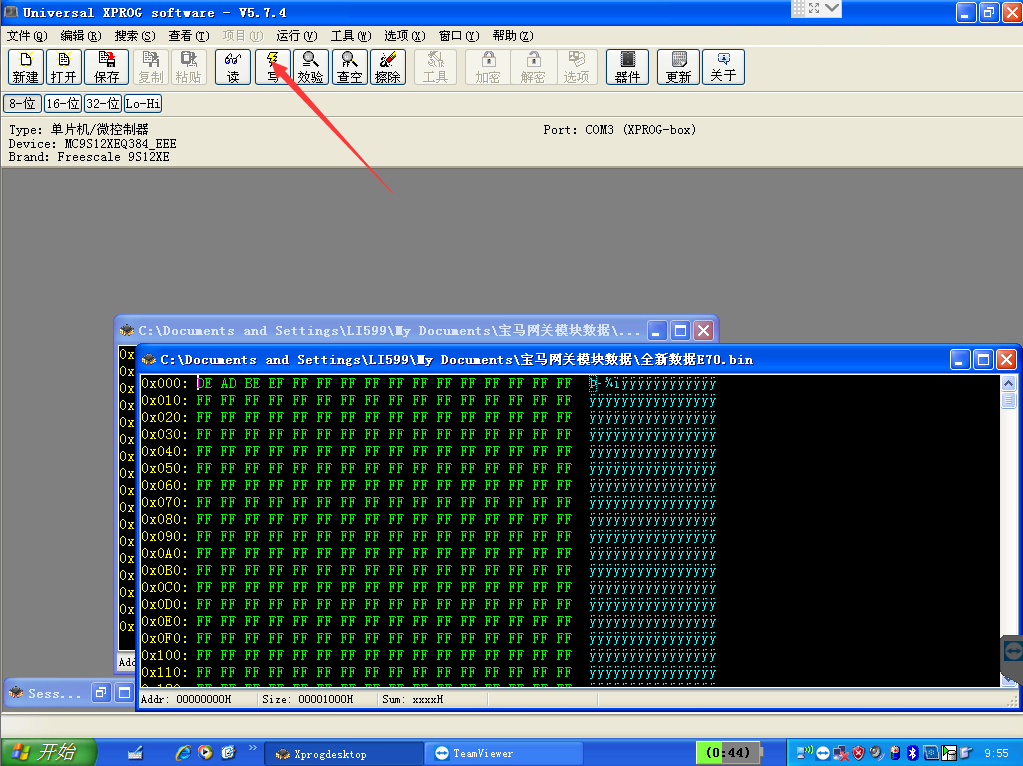
Task: Click the TeamViewer side panel tab
Action: 1013,651
